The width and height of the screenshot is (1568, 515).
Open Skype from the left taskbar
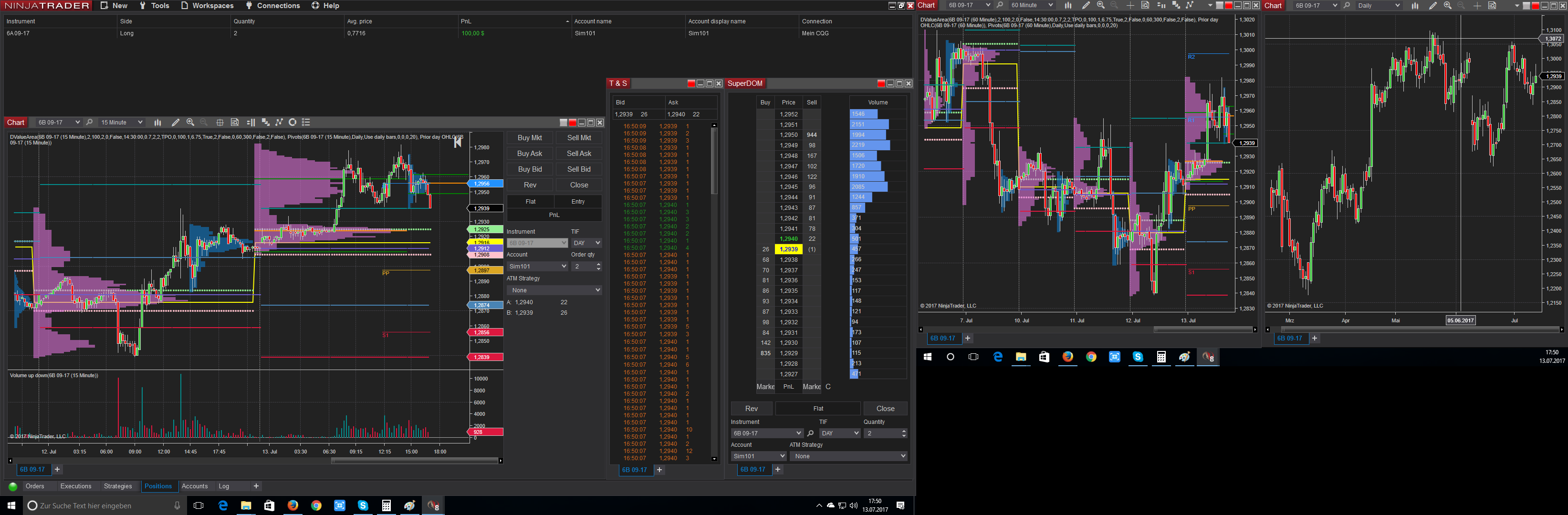363,505
